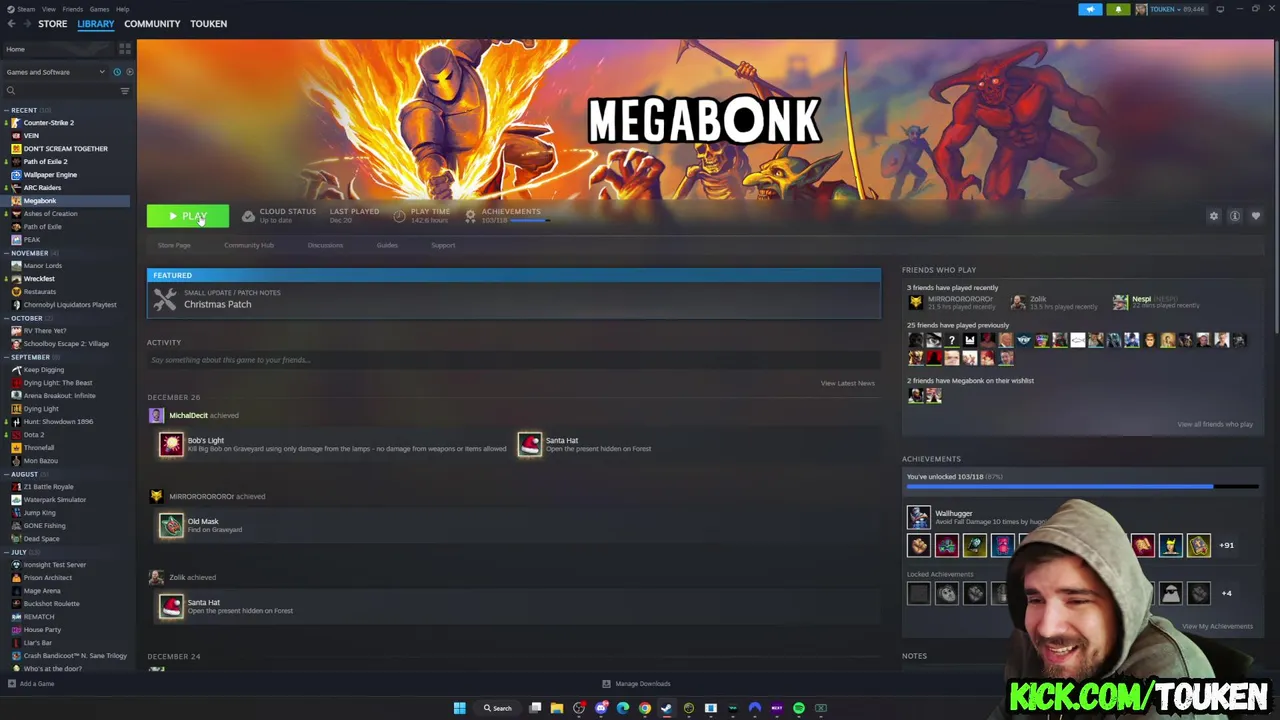The height and width of the screenshot is (720, 1280).
Task: Open Spotify from taskbar
Action: pos(799,708)
